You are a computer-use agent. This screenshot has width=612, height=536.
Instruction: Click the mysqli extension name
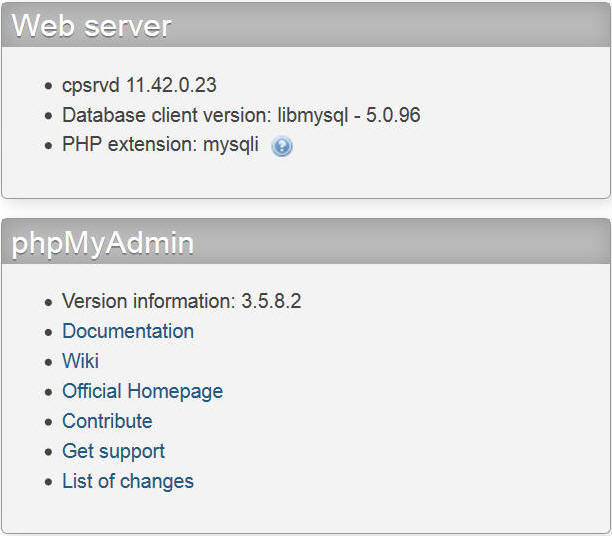point(231,145)
